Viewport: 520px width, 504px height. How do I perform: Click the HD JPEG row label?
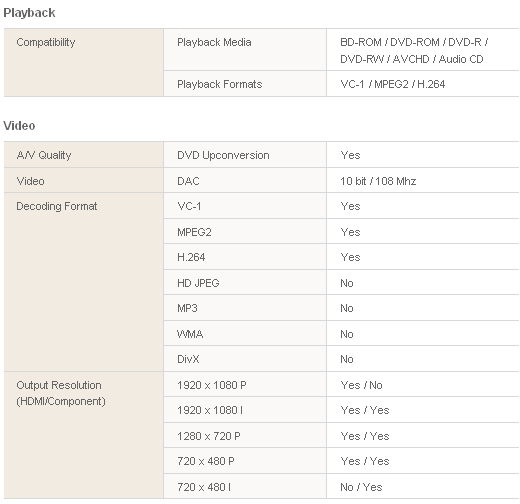pos(198,283)
